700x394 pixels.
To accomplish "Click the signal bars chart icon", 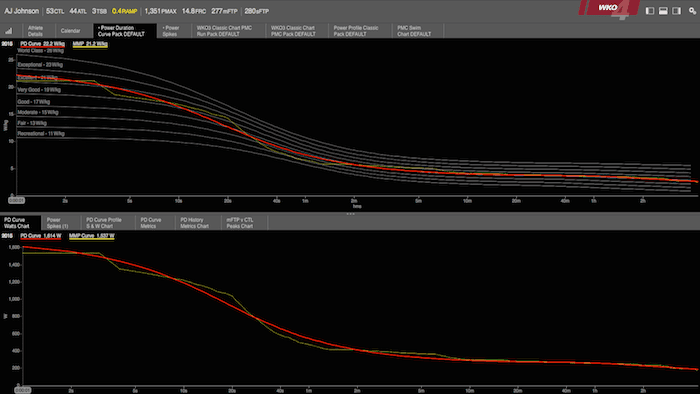I will 8,31.
